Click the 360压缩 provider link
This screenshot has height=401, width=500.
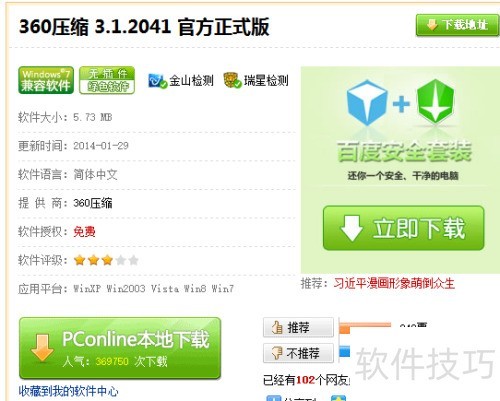(93, 203)
